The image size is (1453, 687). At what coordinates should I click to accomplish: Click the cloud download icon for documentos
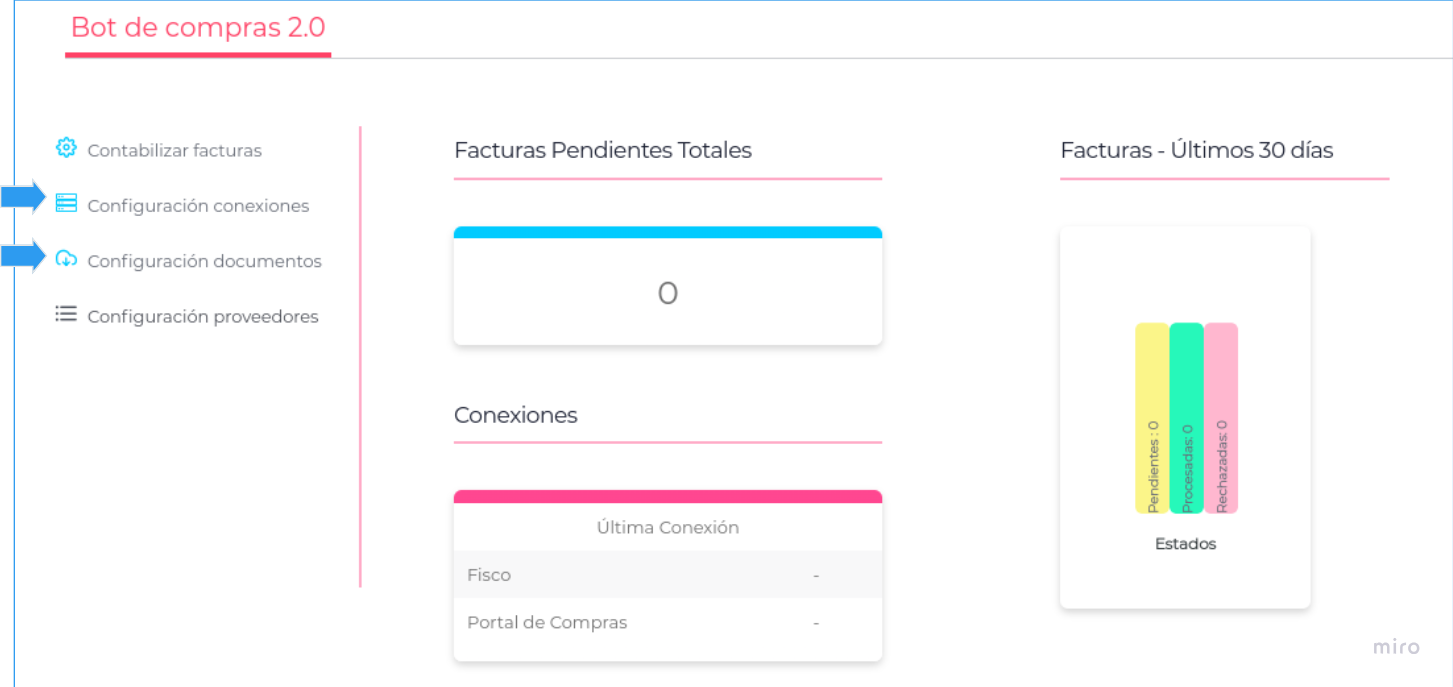pos(66,259)
